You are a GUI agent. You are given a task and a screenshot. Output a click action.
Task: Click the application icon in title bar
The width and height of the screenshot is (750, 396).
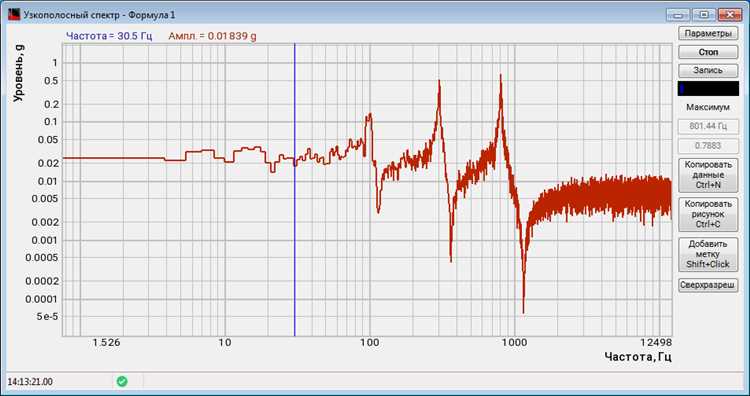click(14, 15)
